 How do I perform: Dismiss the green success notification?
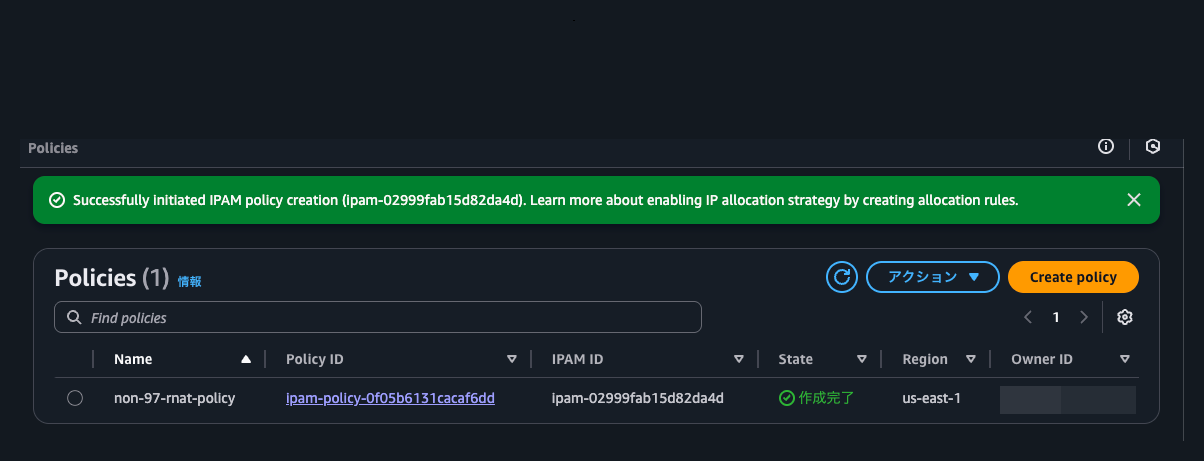point(1134,200)
